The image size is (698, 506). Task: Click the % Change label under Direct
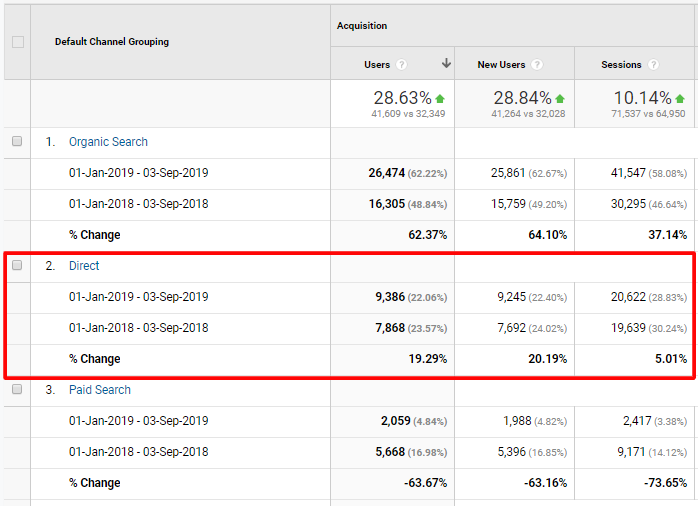click(94, 359)
